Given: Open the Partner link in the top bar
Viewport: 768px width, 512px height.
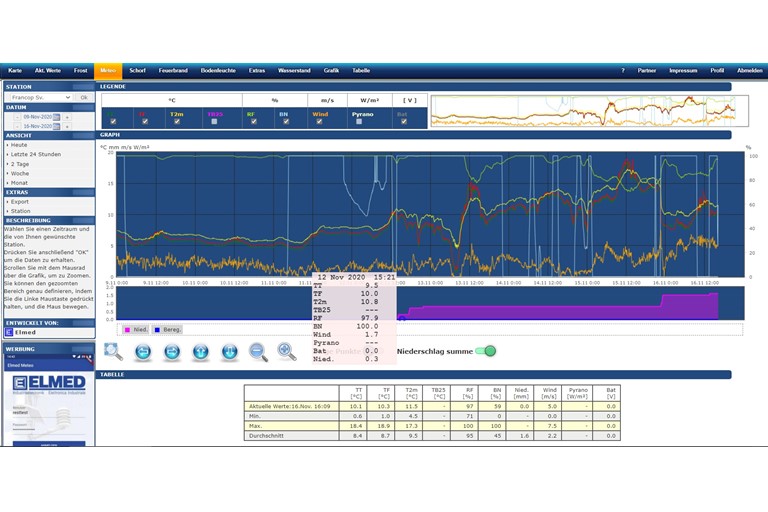Looking at the screenshot, I should (647, 71).
